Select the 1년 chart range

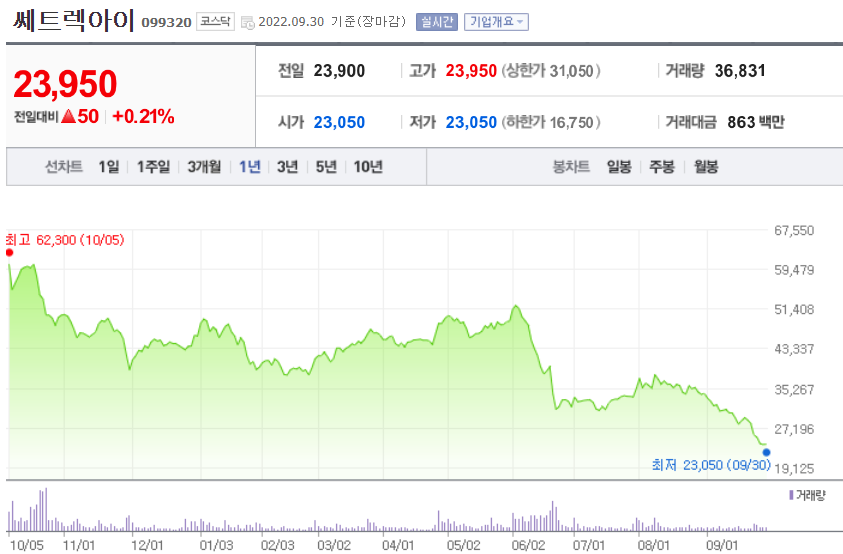click(249, 167)
